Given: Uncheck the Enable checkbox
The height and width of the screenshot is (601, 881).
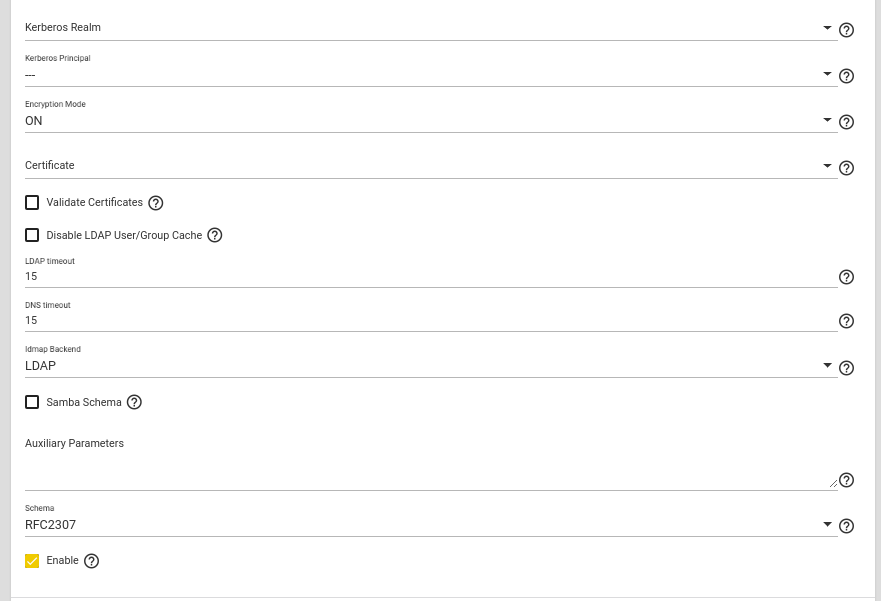Looking at the screenshot, I should (x=32, y=561).
